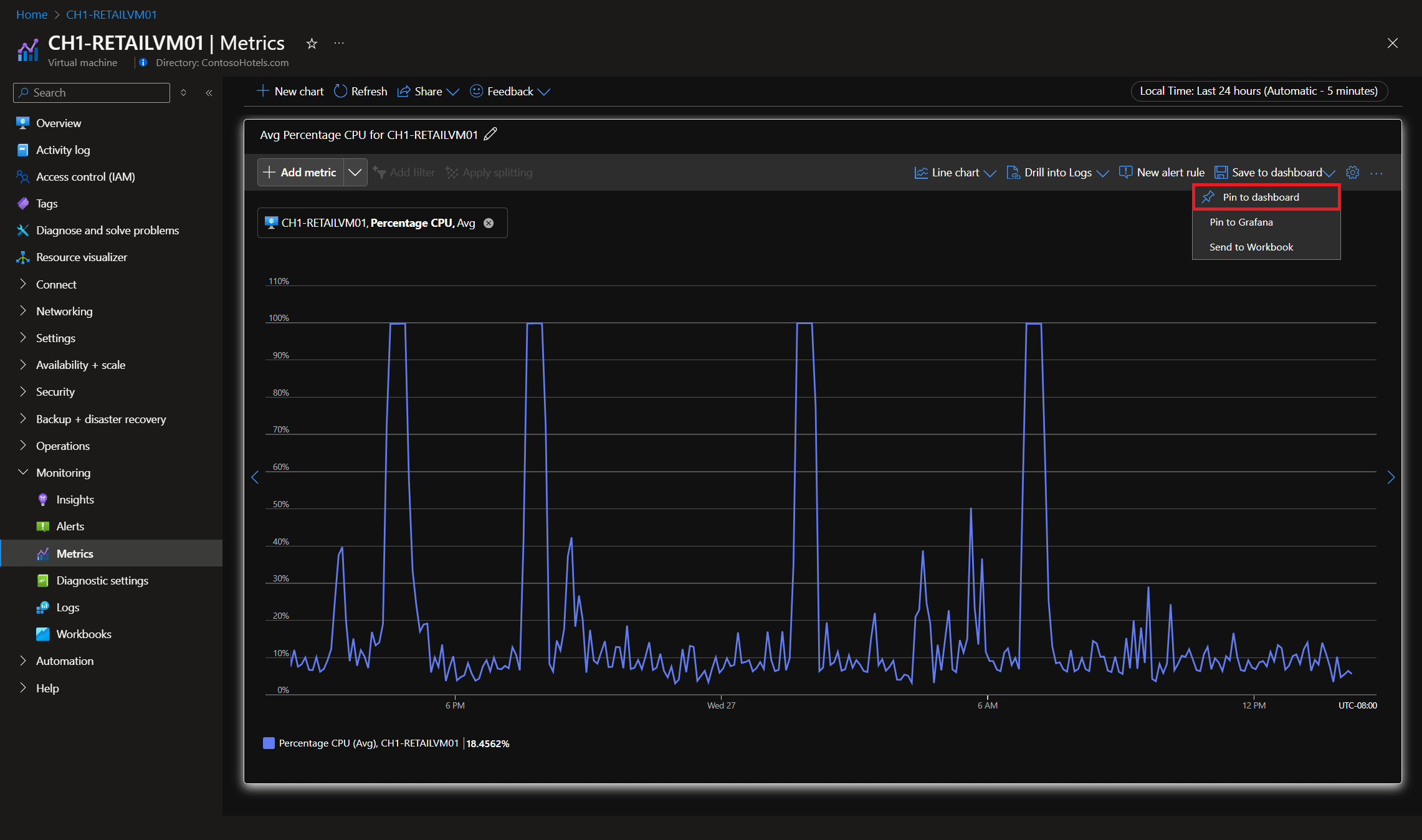Viewport: 1422px width, 840px height.
Task: Expand the Add metric dropdown arrow
Action: (355, 172)
